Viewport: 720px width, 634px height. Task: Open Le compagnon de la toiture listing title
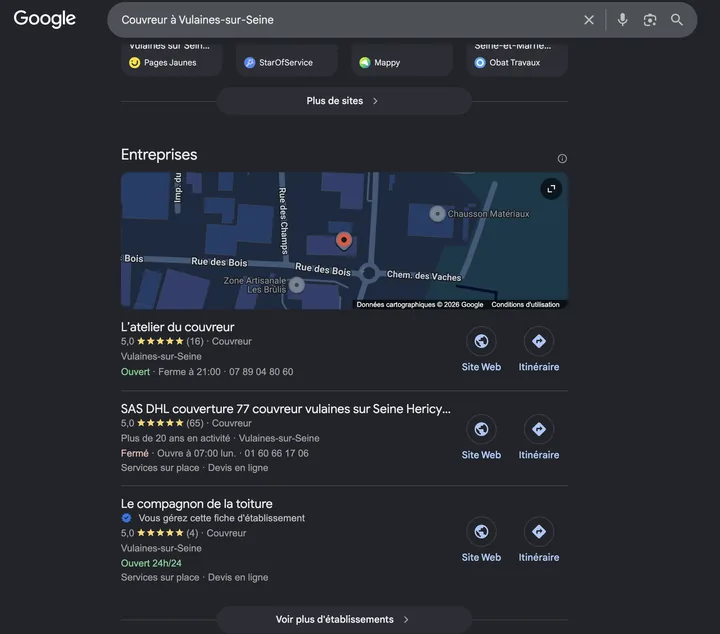point(197,504)
